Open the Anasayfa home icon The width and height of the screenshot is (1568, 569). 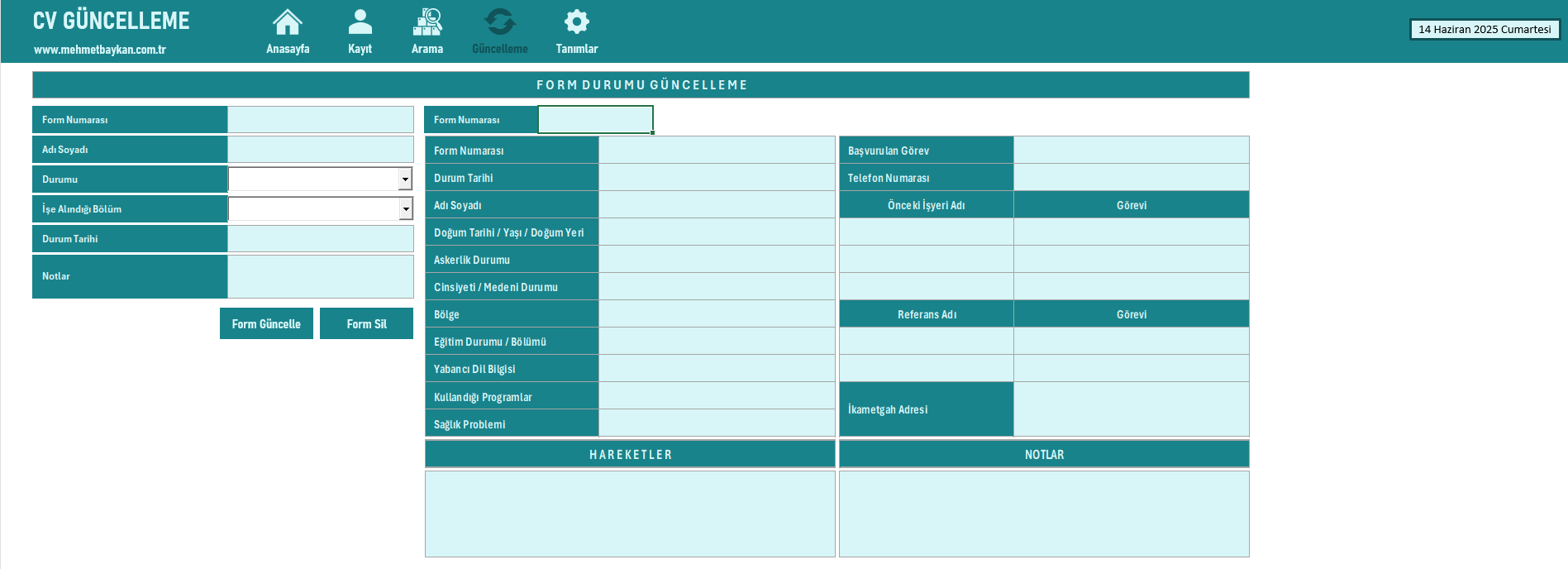click(288, 22)
